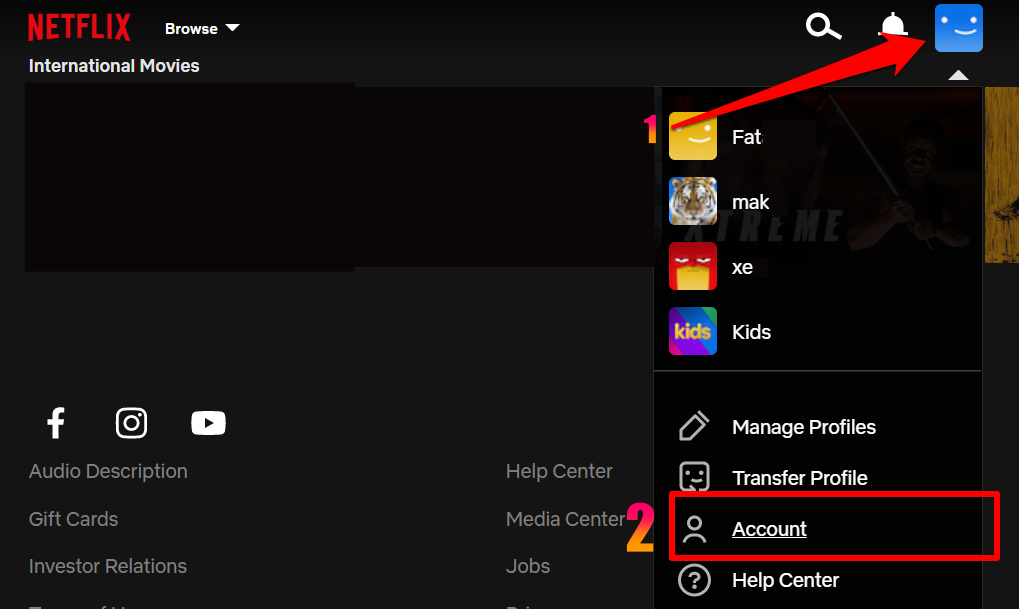Switch to the tiger avatar profile

[693, 202]
